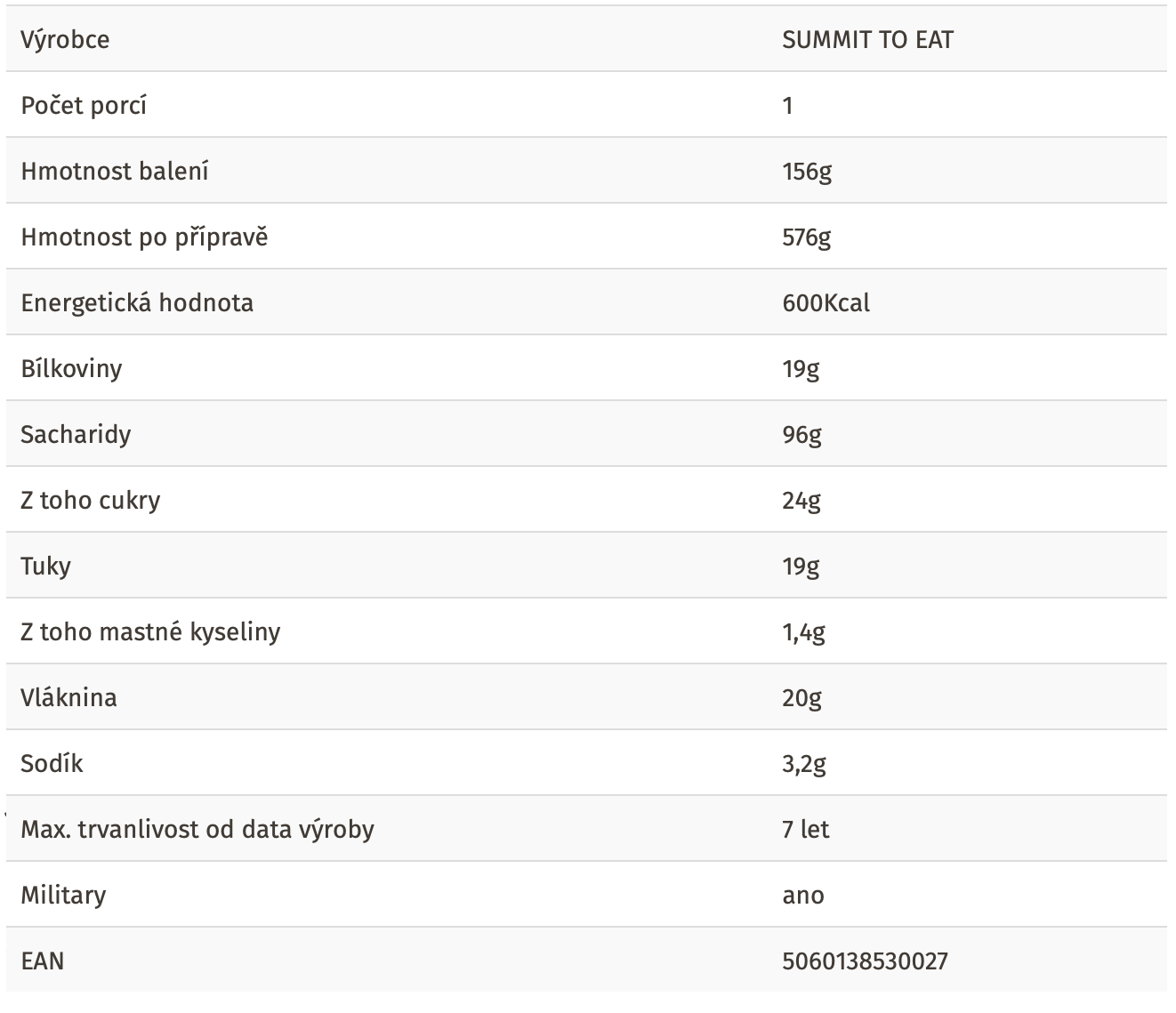Select the 24g sugar value

tap(801, 501)
